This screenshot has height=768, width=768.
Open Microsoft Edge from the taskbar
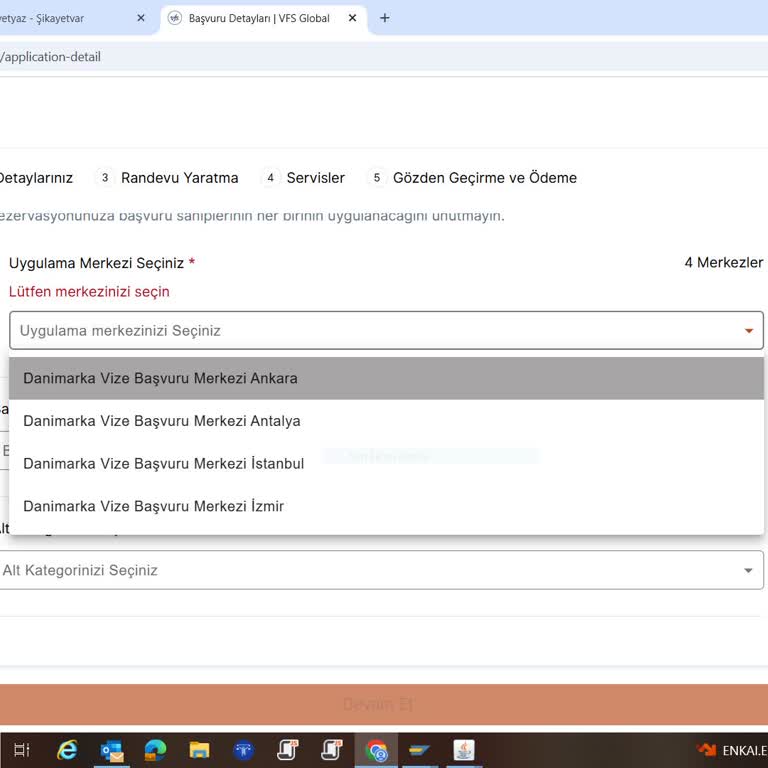coord(155,750)
